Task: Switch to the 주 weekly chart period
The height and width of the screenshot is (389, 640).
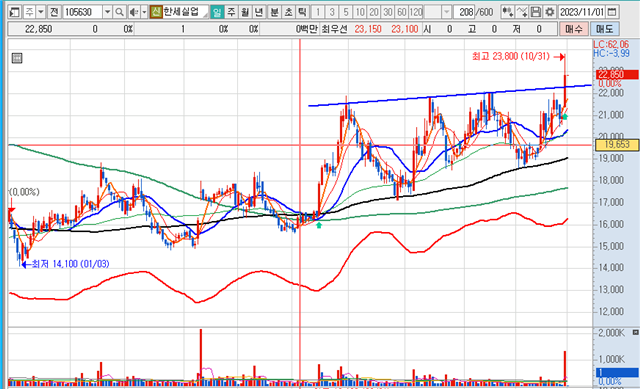Action: [x=231, y=12]
